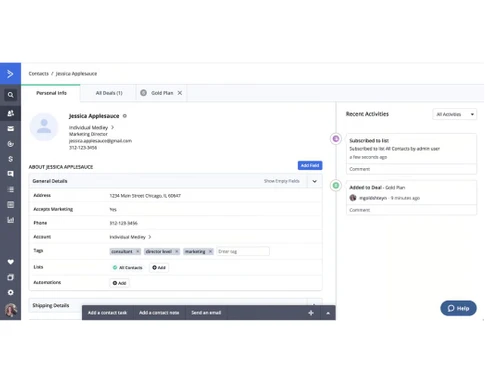Click the Marketing Director job title text
The width and height of the screenshot is (500, 375).
point(88,134)
